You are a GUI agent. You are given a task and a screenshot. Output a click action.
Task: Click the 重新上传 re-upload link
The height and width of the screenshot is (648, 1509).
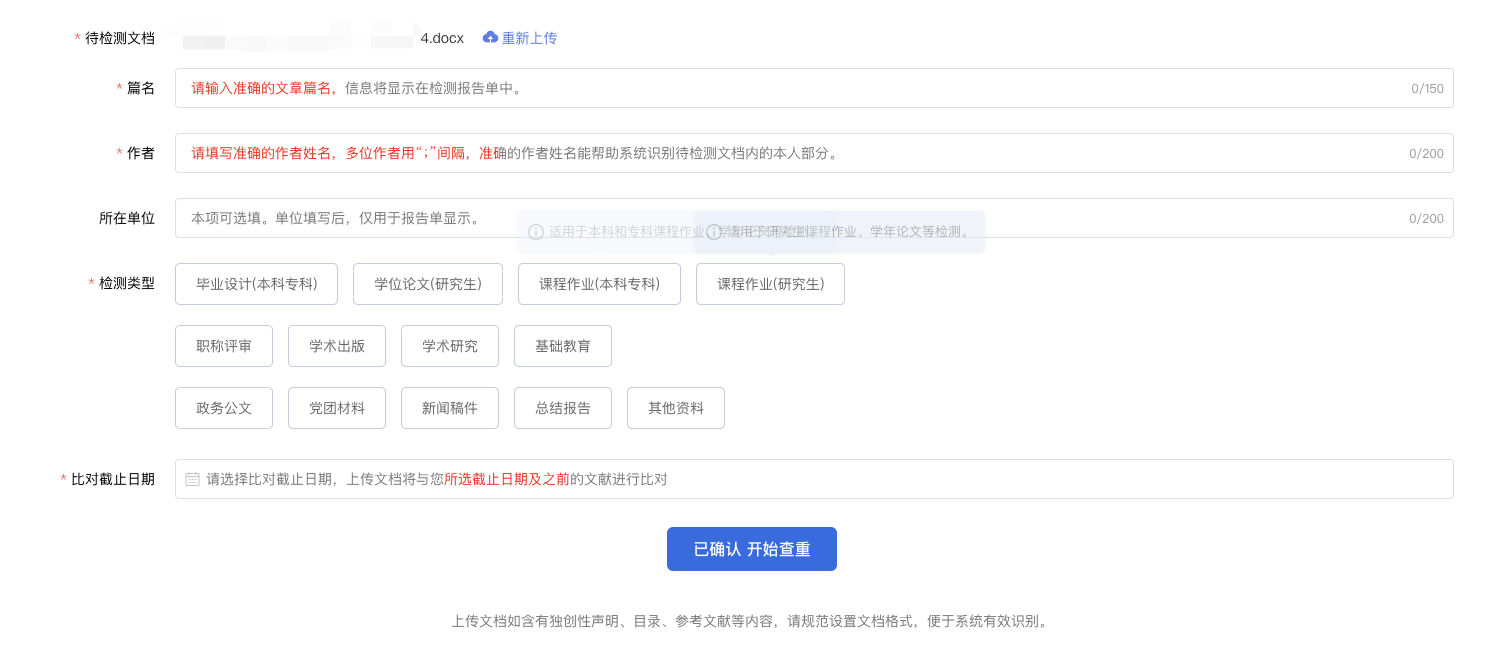pyautogui.click(x=529, y=38)
